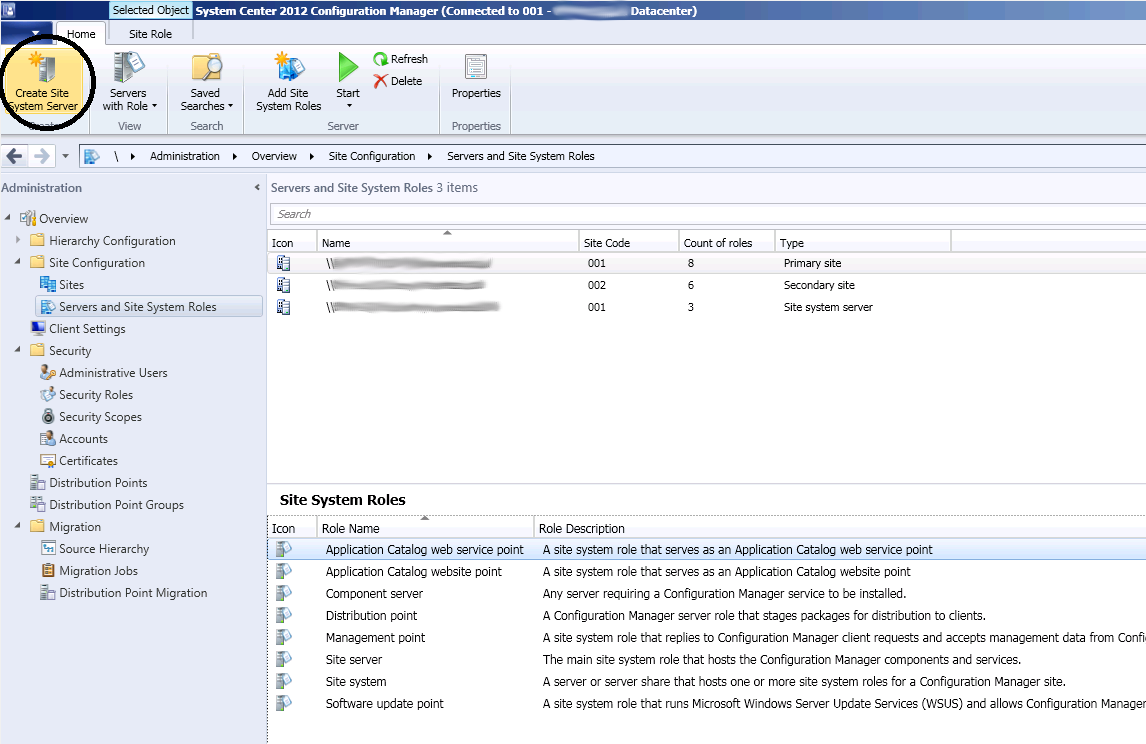Viewport: 1146px width, 744px height.
Task: Select Sites in the tree
Action: point(62,284)
